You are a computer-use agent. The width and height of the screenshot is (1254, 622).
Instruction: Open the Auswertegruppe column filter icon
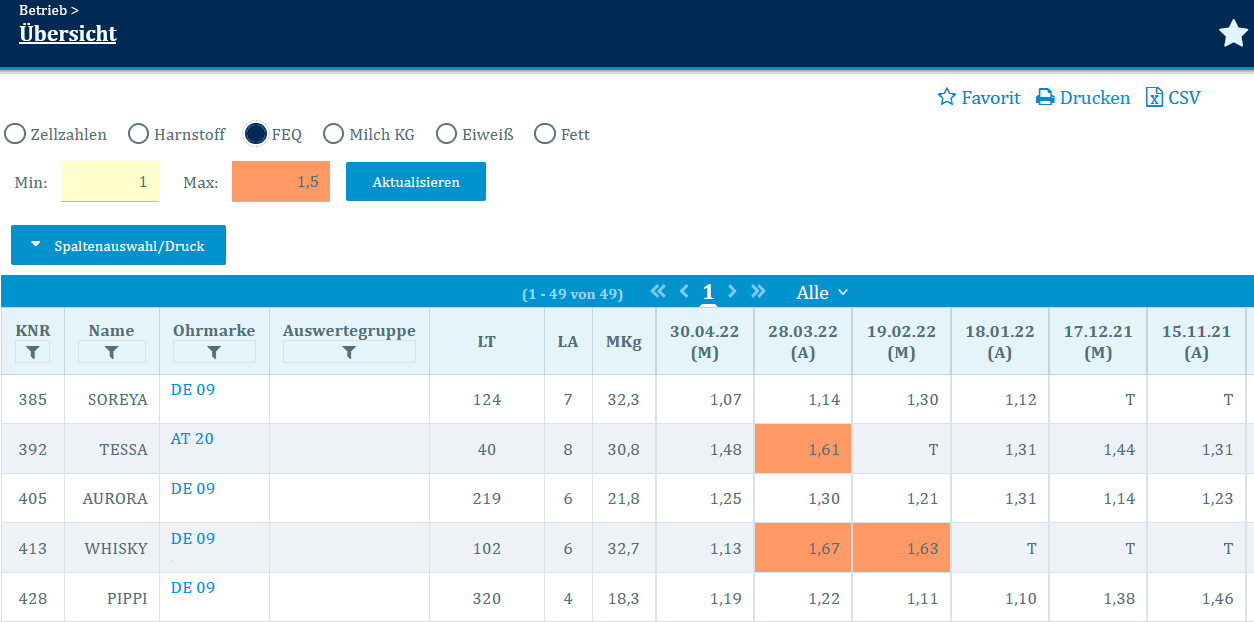tap(349, 352)
